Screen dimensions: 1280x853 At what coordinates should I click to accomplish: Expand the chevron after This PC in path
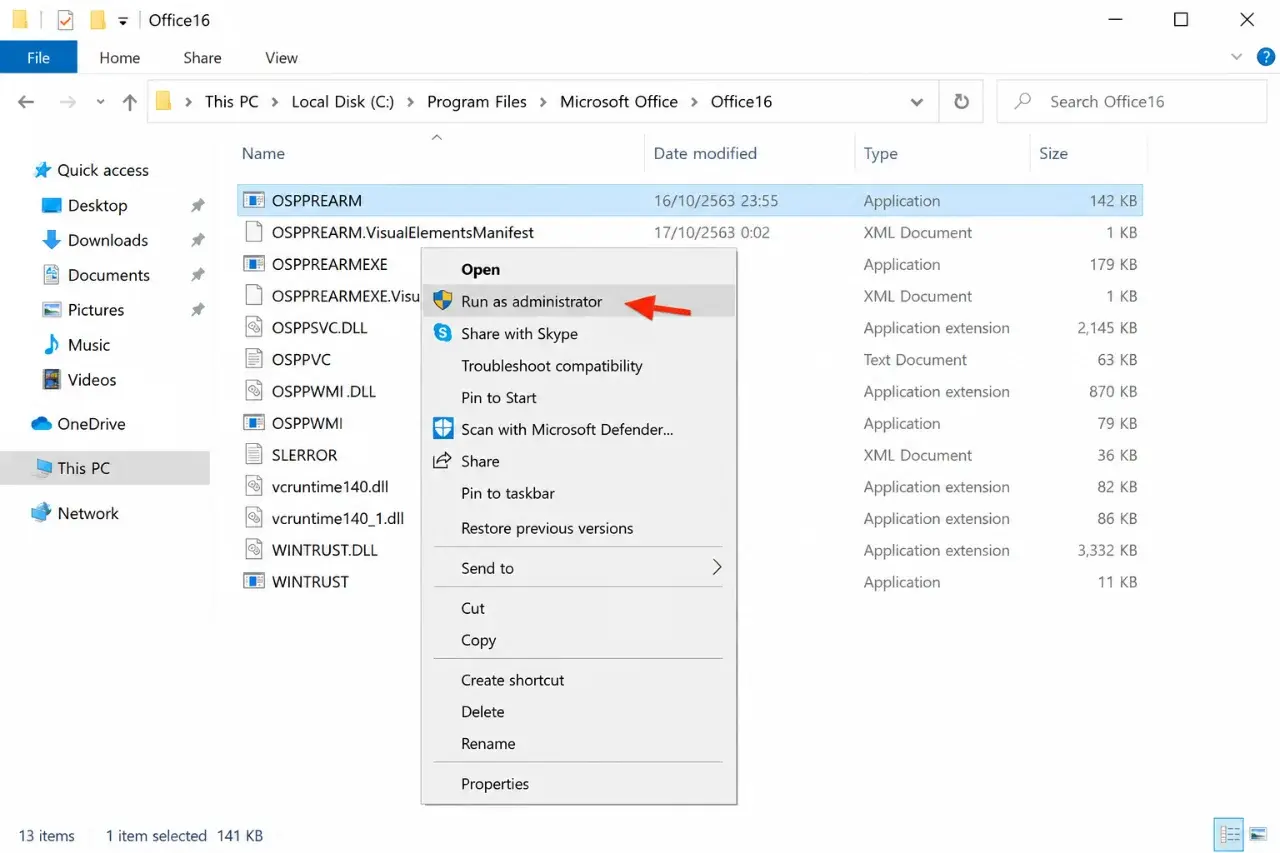(275, 102)
